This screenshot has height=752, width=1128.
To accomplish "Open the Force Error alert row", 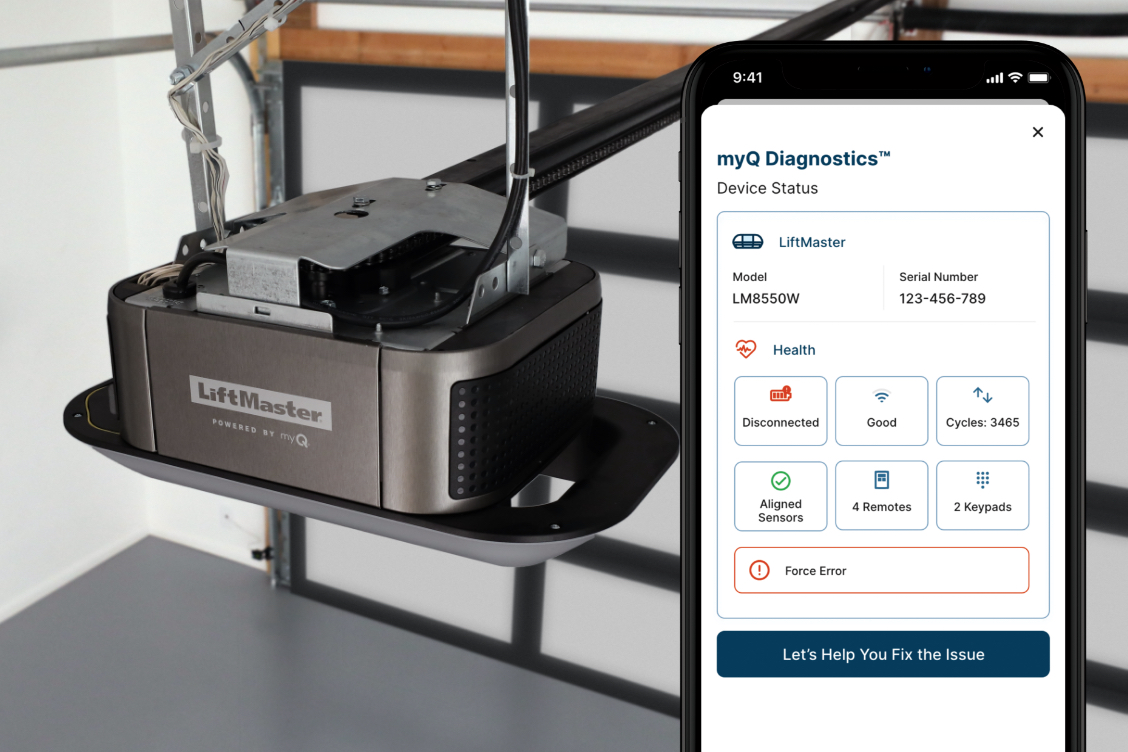I will [881, 570].
